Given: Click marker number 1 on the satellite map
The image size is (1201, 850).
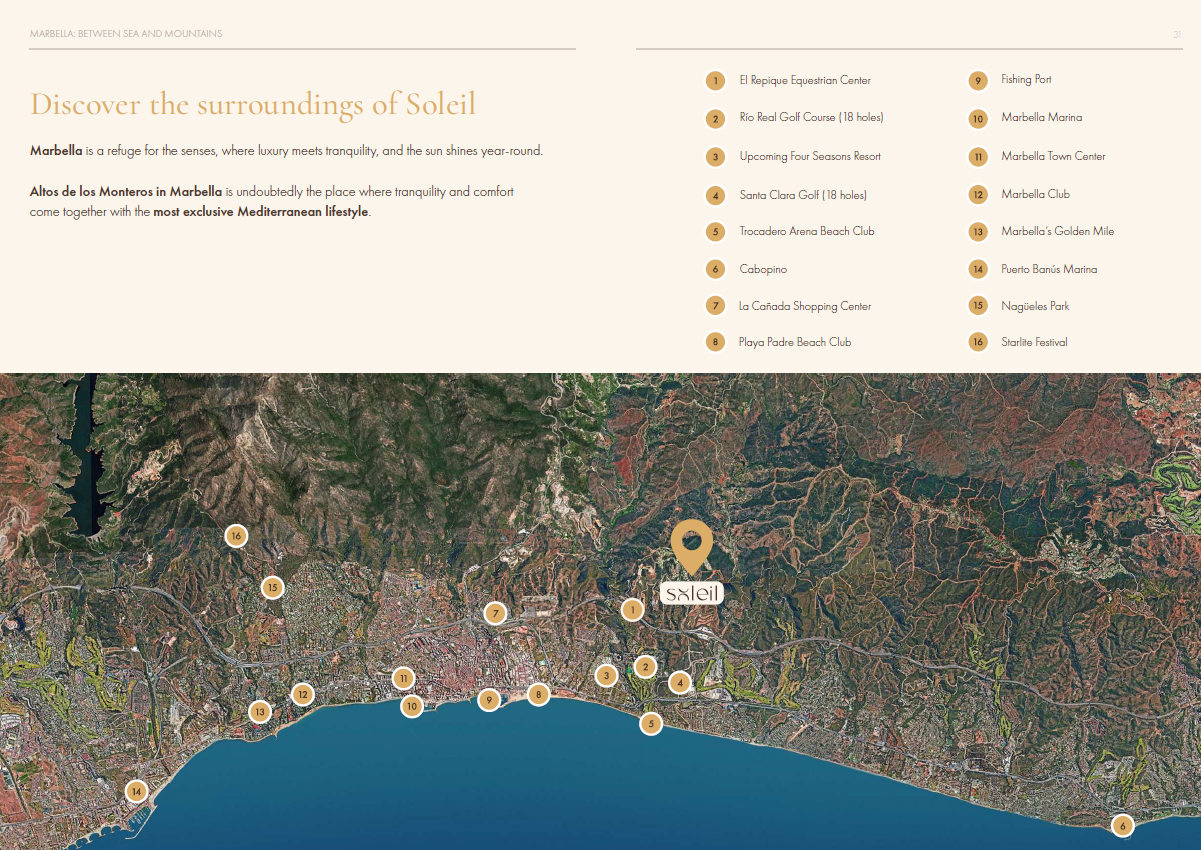Looking at the screenshot, I should (632, 609).
